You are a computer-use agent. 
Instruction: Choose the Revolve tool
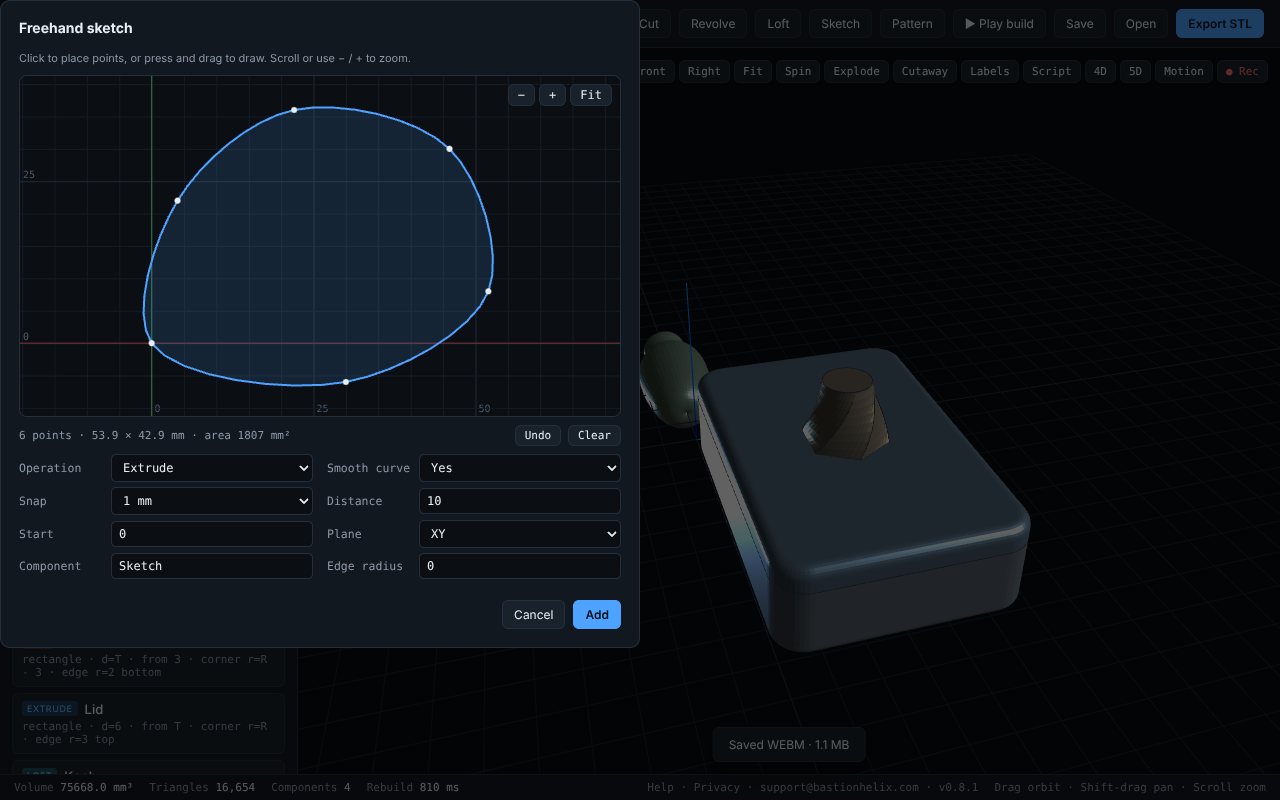(713, 24)
